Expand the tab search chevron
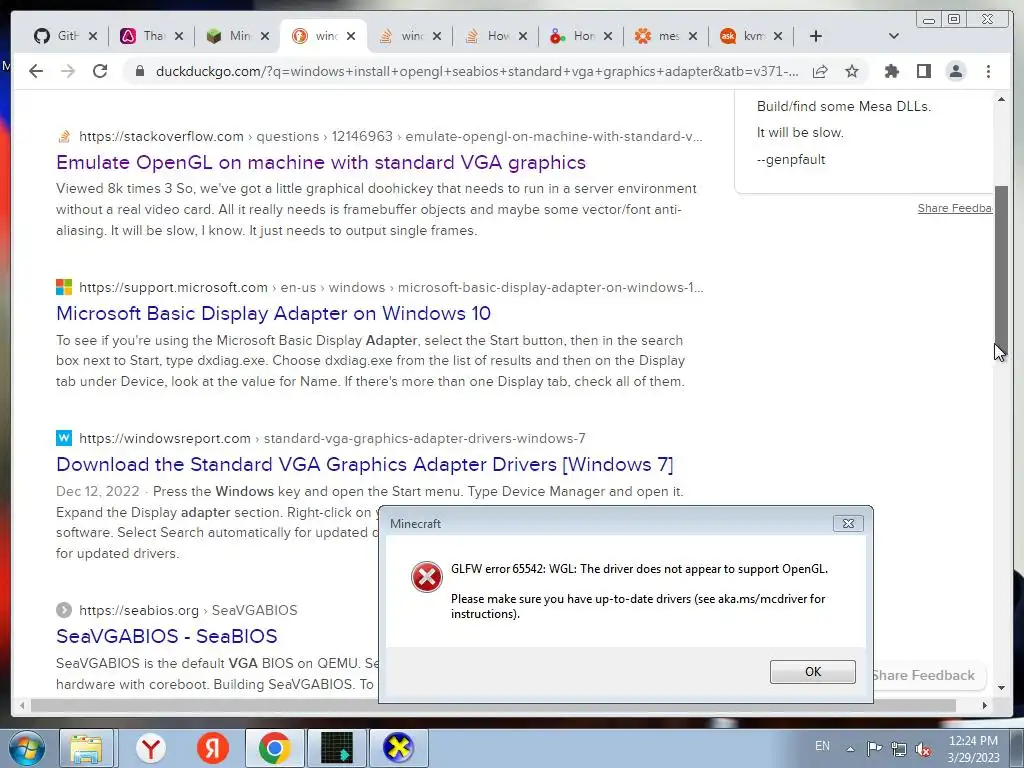Image resolution: width=1024 pixels, height=768 pixels. 894,36
